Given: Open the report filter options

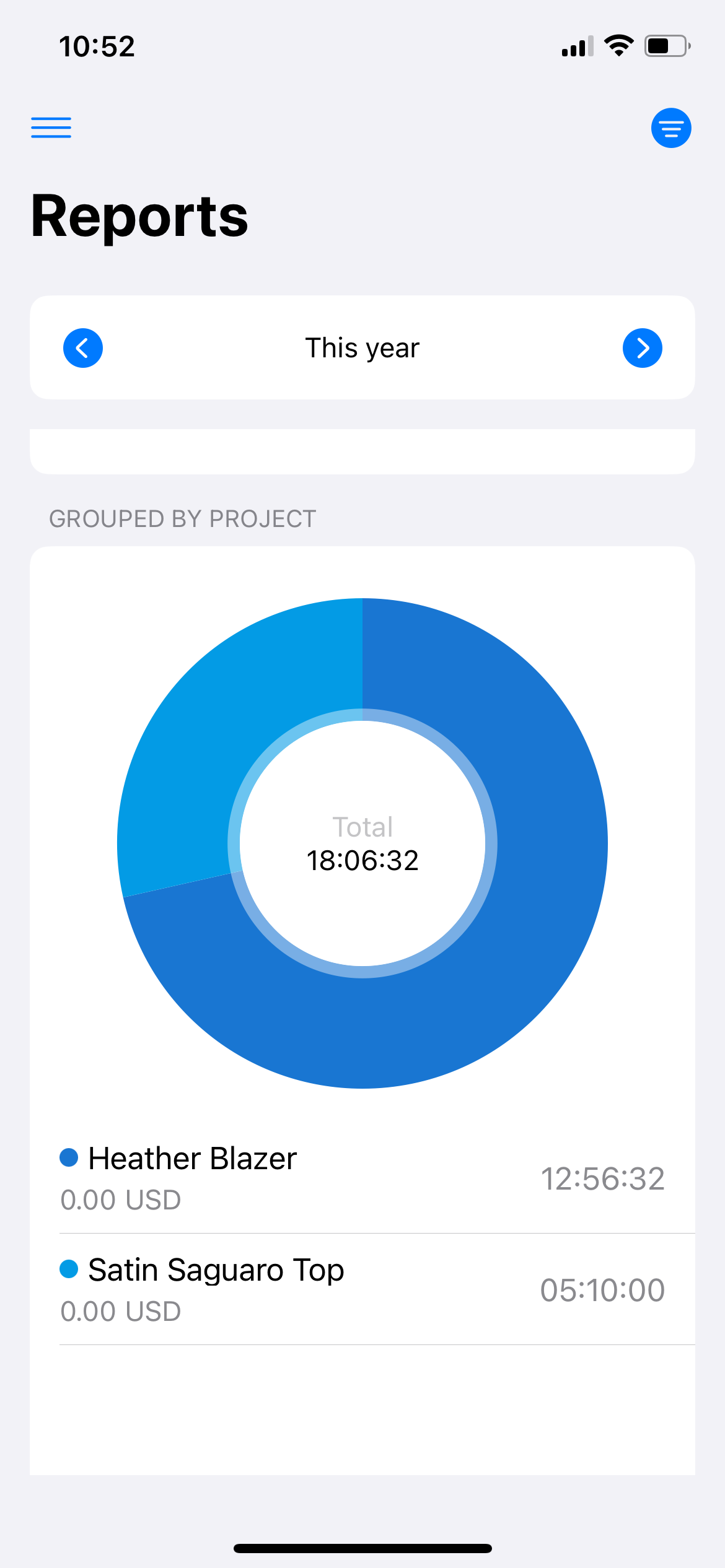Looking at the screenshot, I should [x=670, y=128].
